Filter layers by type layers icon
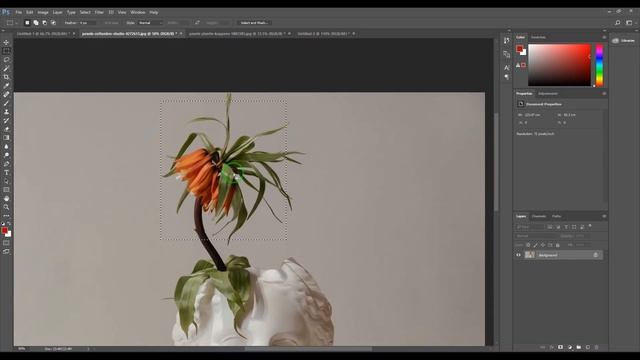 (x=566, y=227)
